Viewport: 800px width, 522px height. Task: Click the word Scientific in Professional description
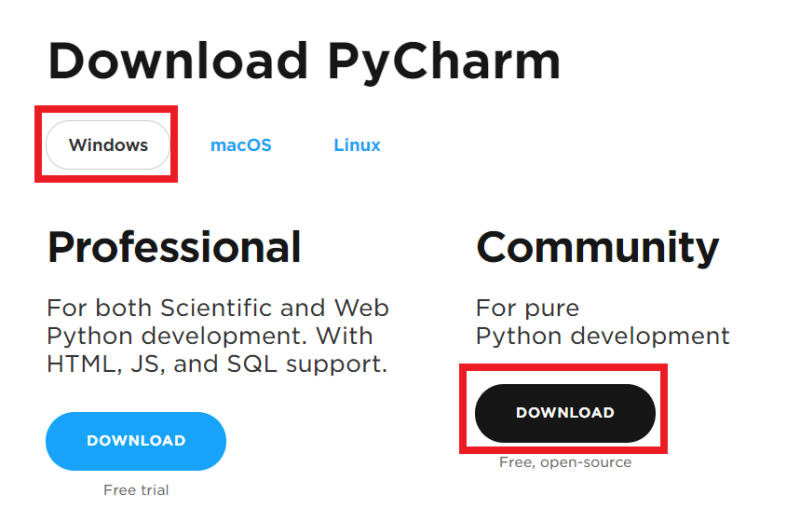point(216,308)
